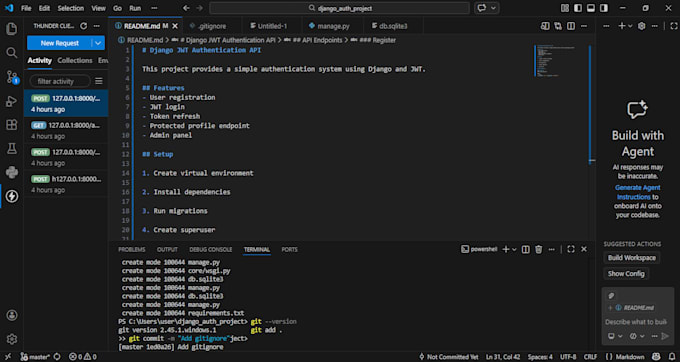The width and height of the screenshot is (680, 362).
Task: Open the View menu
Action: pyautogui.click(x=99, y=8)
